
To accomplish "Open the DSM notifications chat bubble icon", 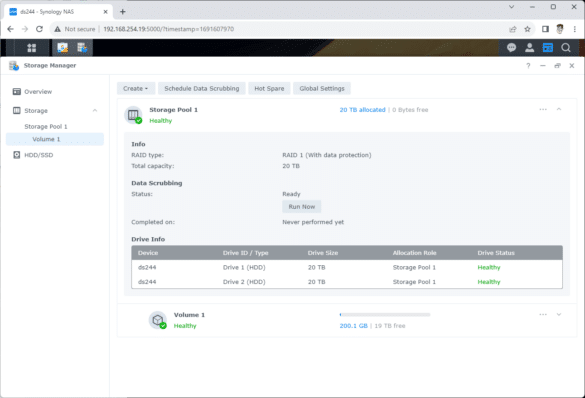I will point(511,48).
